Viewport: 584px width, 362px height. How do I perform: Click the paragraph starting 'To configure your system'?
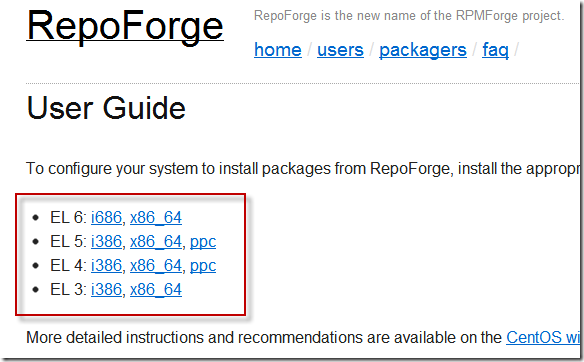302,169
